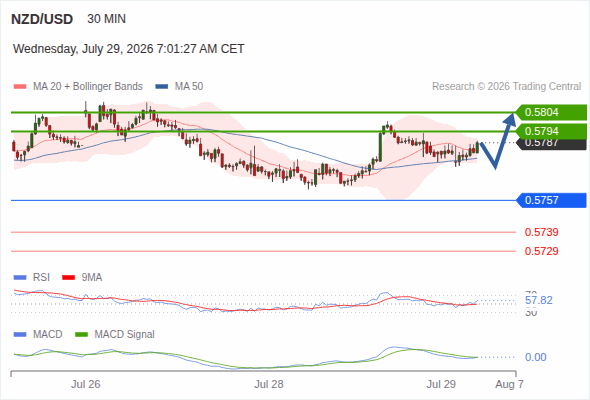Click the Jul 26 date axis label
The image size is (590, 400).
pyautogui.click(x=85, y=384)
